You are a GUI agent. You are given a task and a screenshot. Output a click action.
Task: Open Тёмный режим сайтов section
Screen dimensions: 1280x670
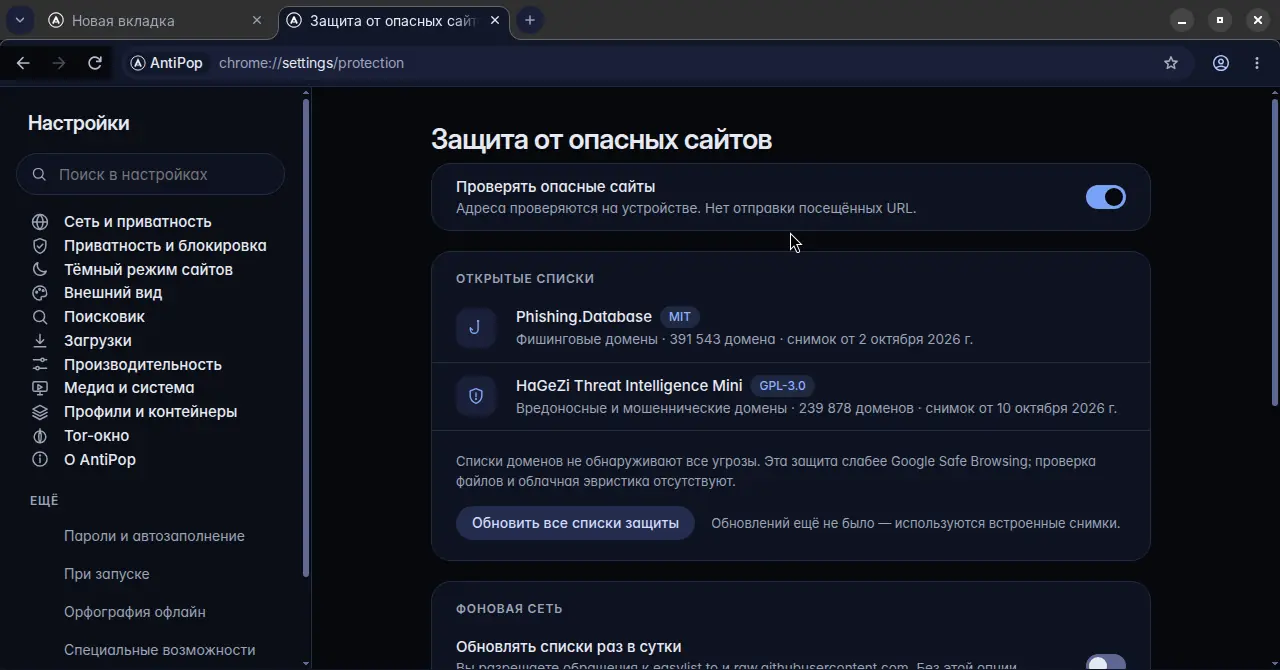point(148,269)
